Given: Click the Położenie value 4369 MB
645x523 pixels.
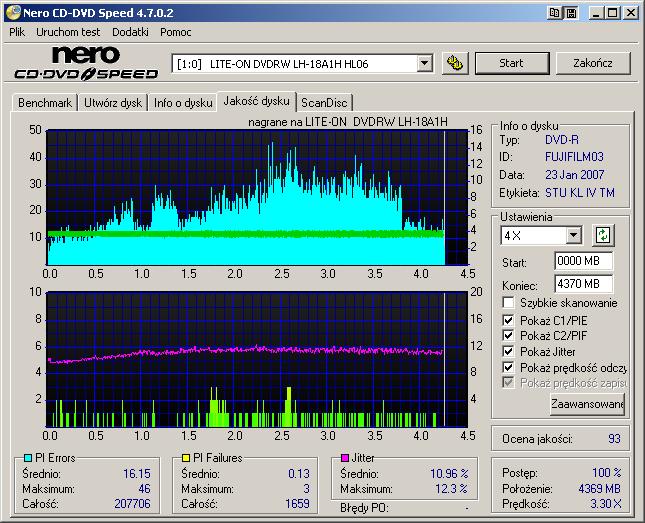Looking at the screenshot, I should (599, 488).
